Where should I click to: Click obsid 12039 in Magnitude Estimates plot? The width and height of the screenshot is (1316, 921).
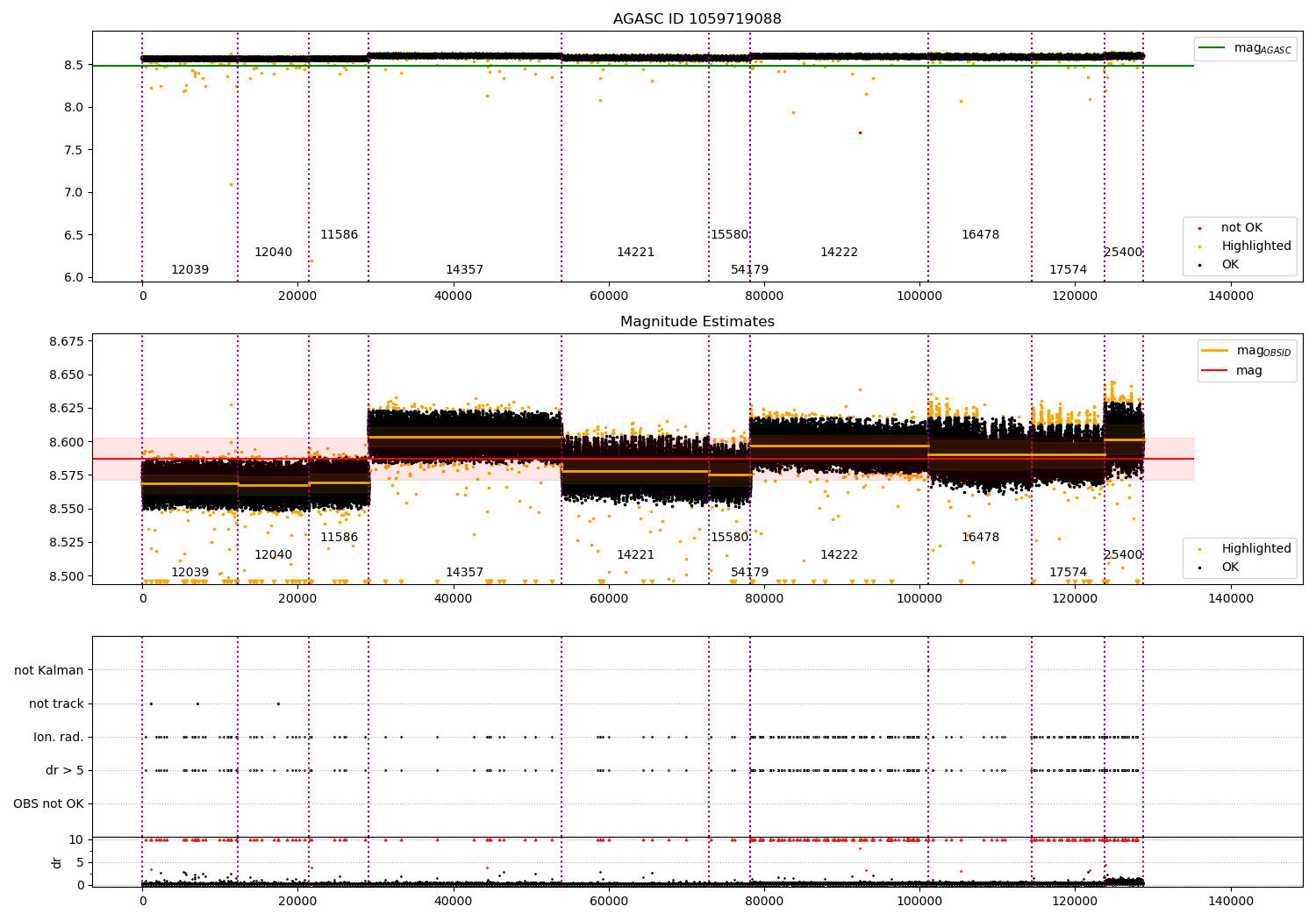point(190,573)
